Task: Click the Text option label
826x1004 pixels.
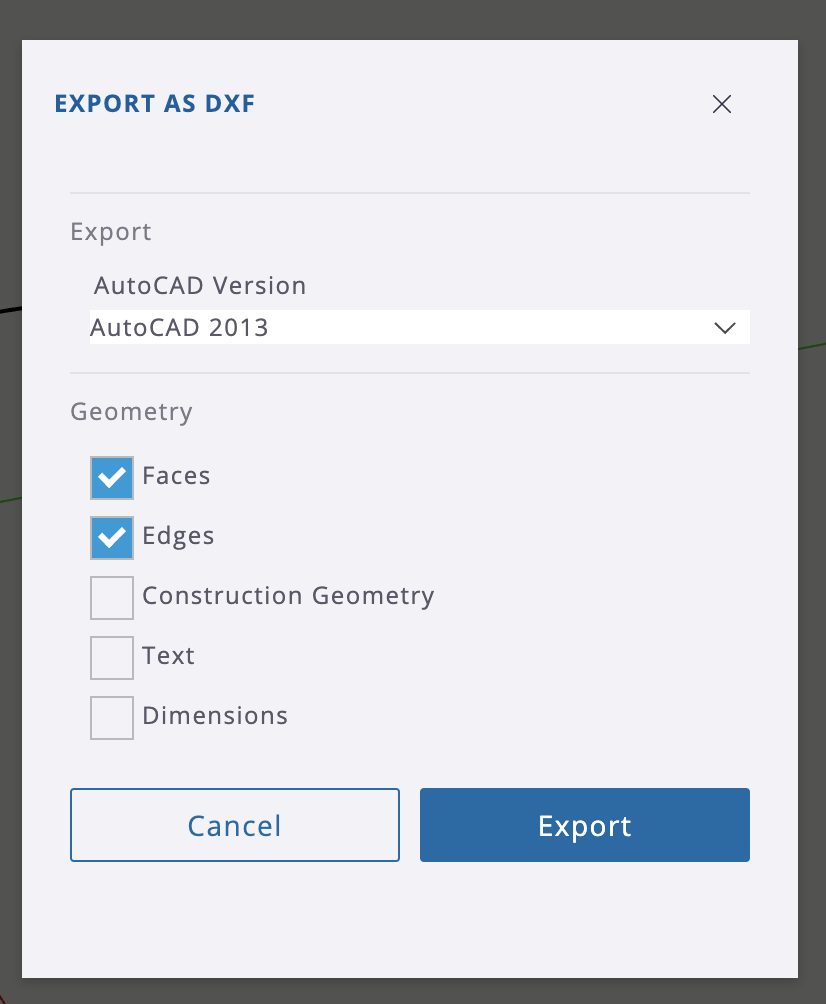Action: (x=168, y=656)
